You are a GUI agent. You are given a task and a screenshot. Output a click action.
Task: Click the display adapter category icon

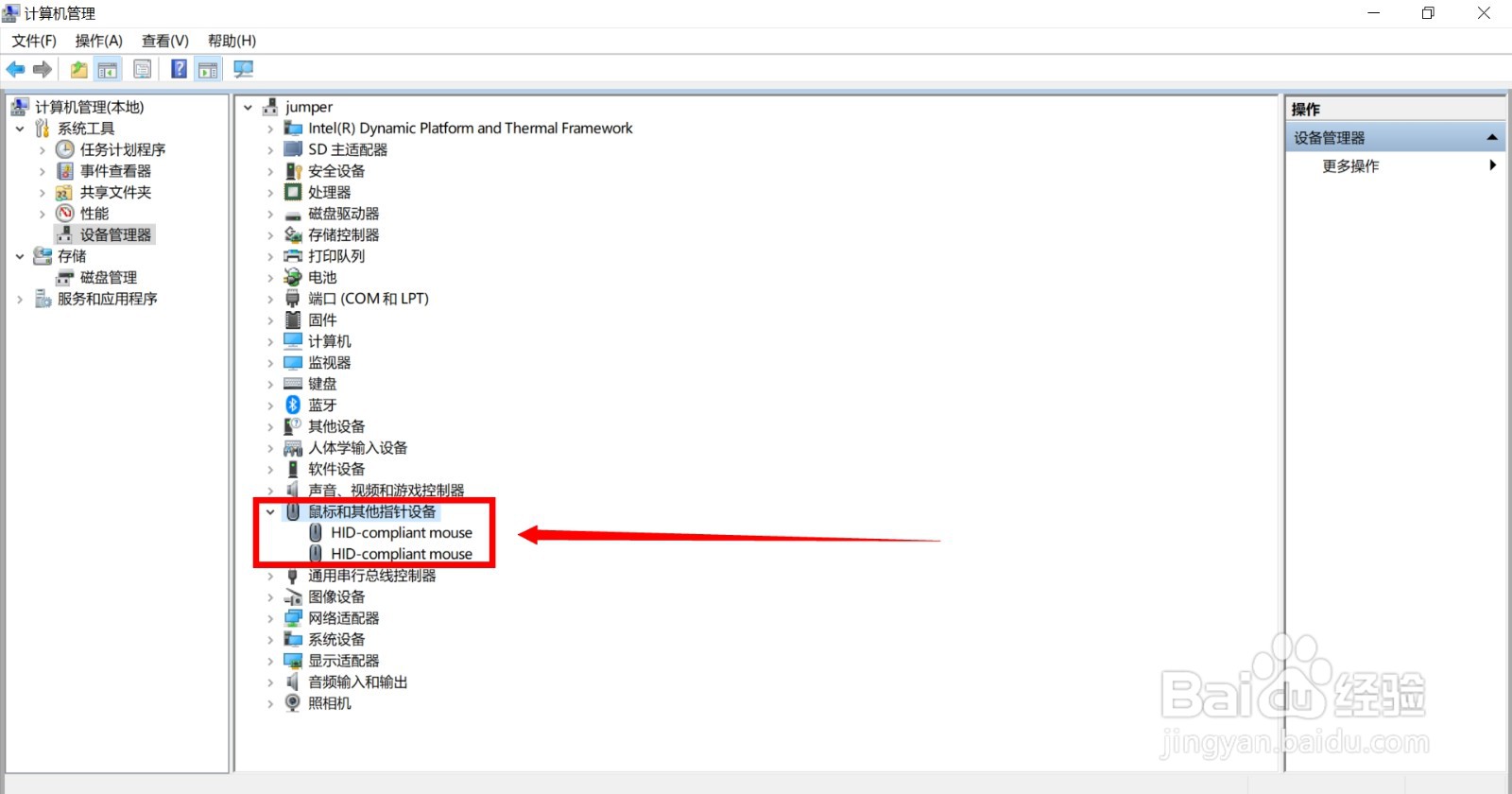(x=293, y=660)
